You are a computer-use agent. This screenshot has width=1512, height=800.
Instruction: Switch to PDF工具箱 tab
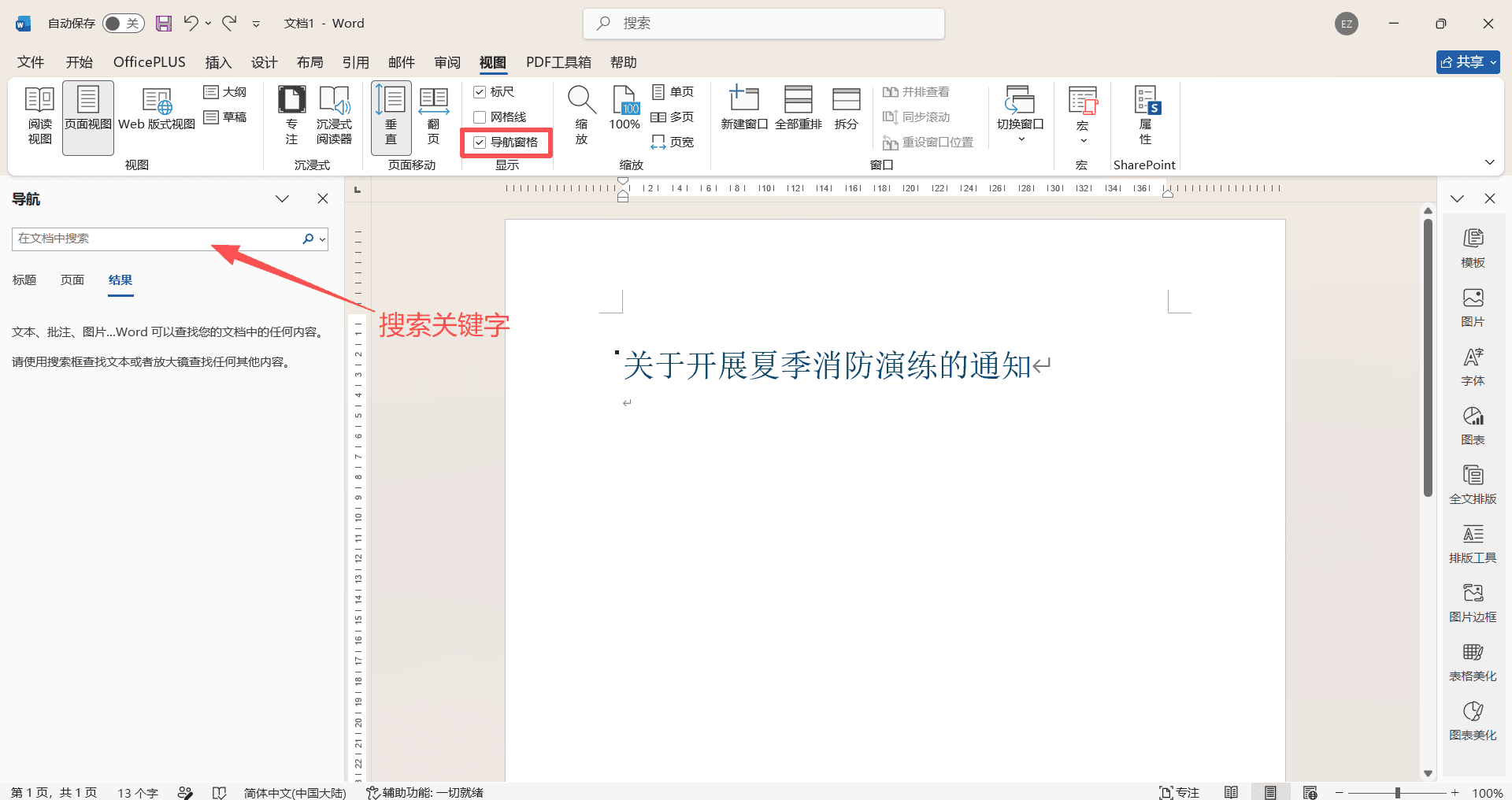pyautogui.click(x=558, y=62)
